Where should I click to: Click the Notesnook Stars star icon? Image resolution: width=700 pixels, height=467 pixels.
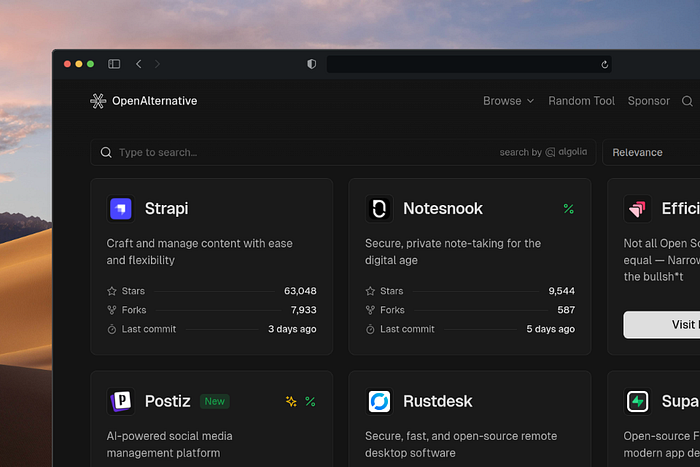pyautogui.click(x=370, y=291)
